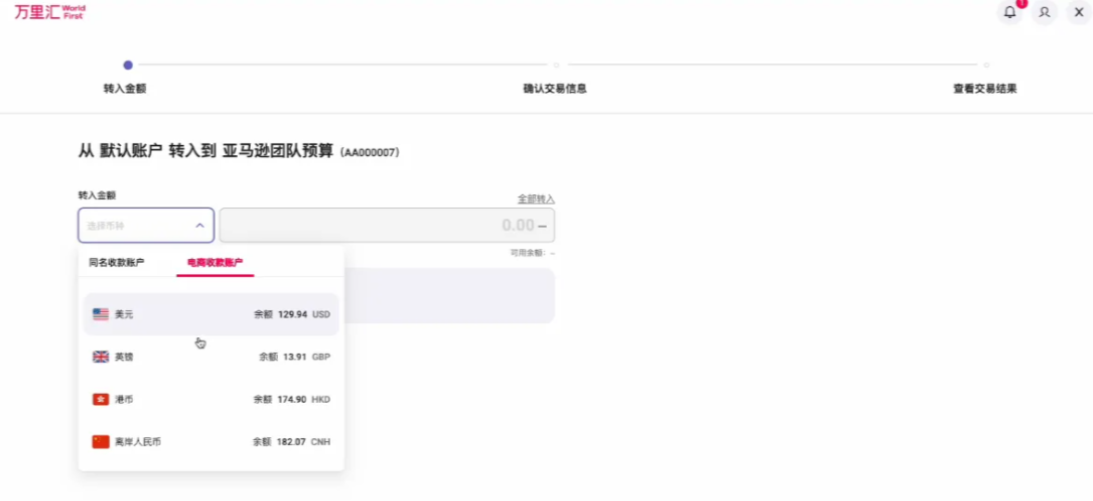Screen dimensions: 1093x501
Task: Click the 转入金额 step indicator dot
Action: 128,65
